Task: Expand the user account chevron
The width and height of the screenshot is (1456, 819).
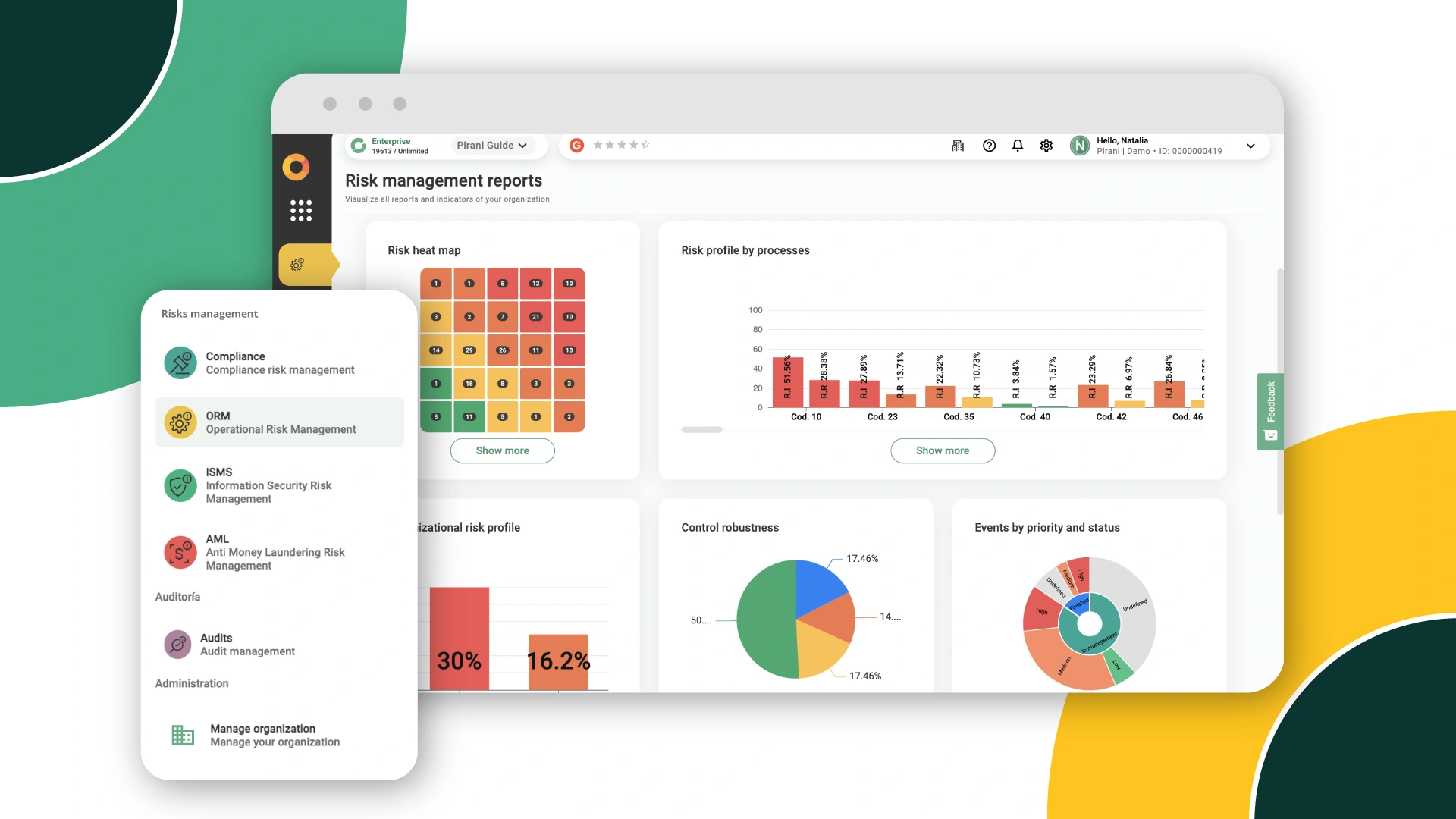Action: tap(1250, 146)
